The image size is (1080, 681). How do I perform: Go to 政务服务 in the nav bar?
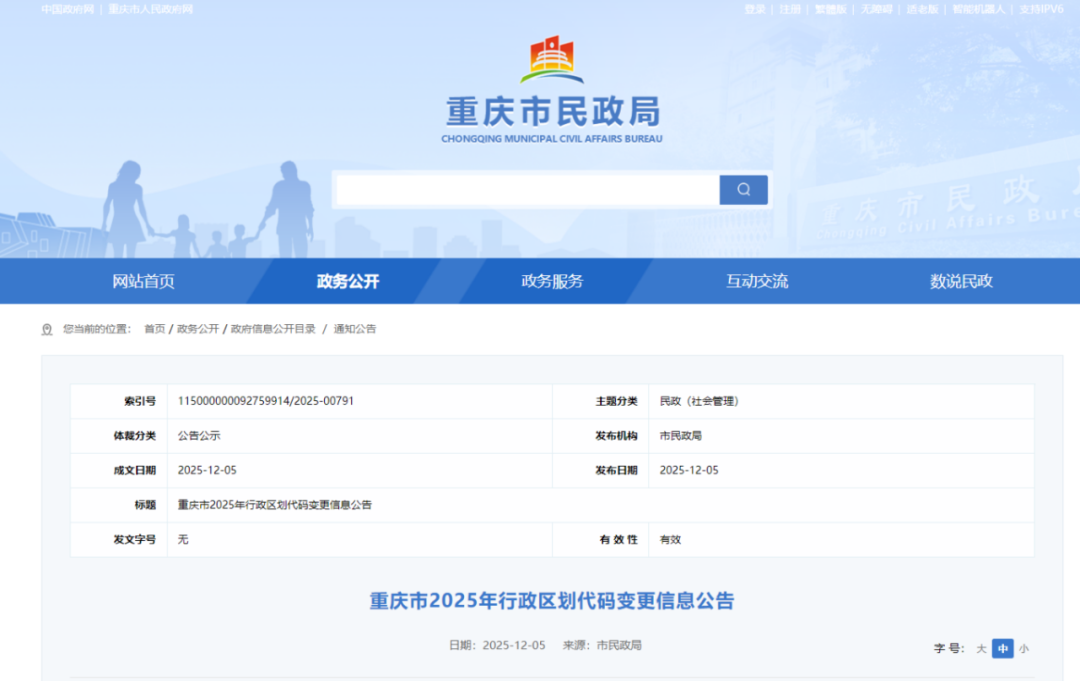click(552, 281)
